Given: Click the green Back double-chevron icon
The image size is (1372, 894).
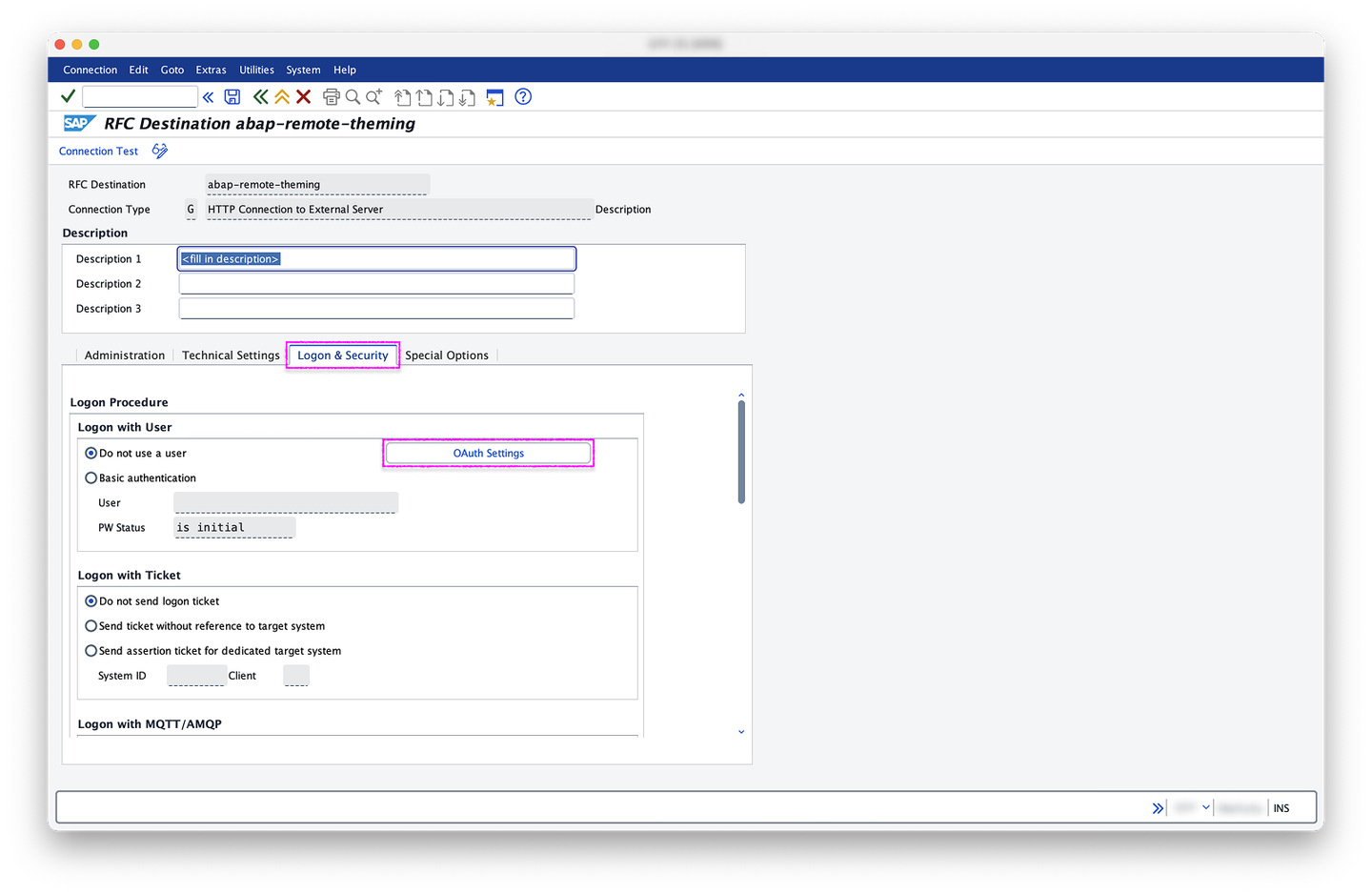Looking at the screenshot, I should 260,96.
